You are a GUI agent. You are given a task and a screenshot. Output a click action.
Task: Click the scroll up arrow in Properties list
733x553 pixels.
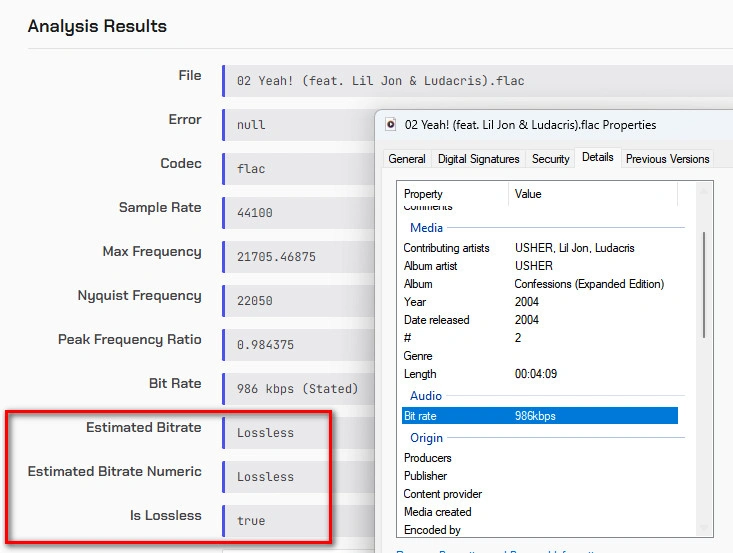[704, 191]
